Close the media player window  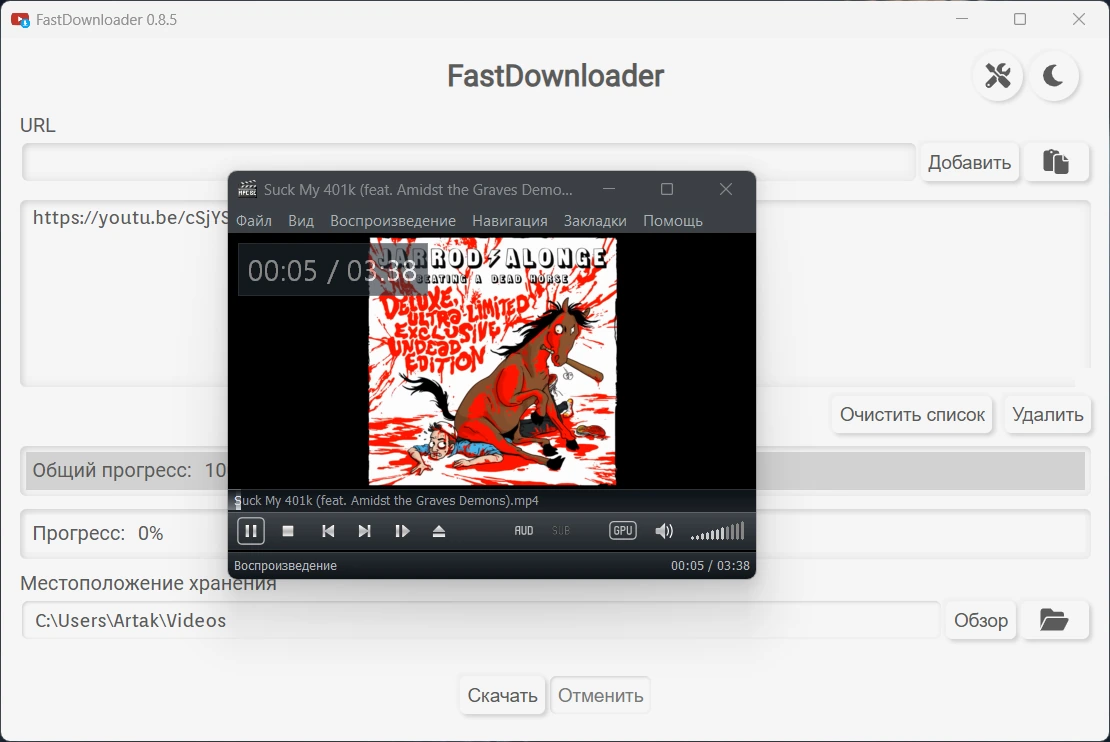pyautogui.click(x=726, y=189)
